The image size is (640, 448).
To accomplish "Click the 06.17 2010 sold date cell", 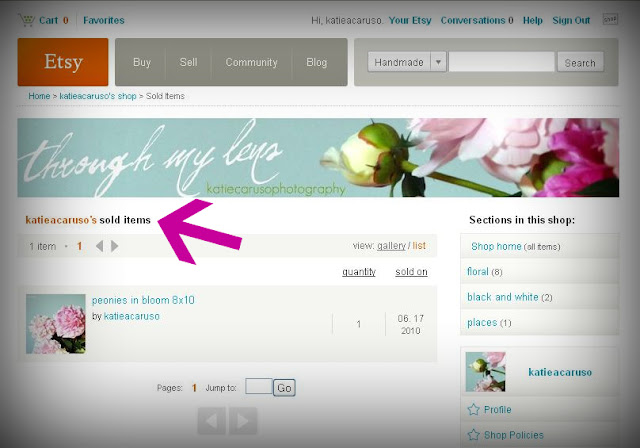I will click(x=411, y=324).
